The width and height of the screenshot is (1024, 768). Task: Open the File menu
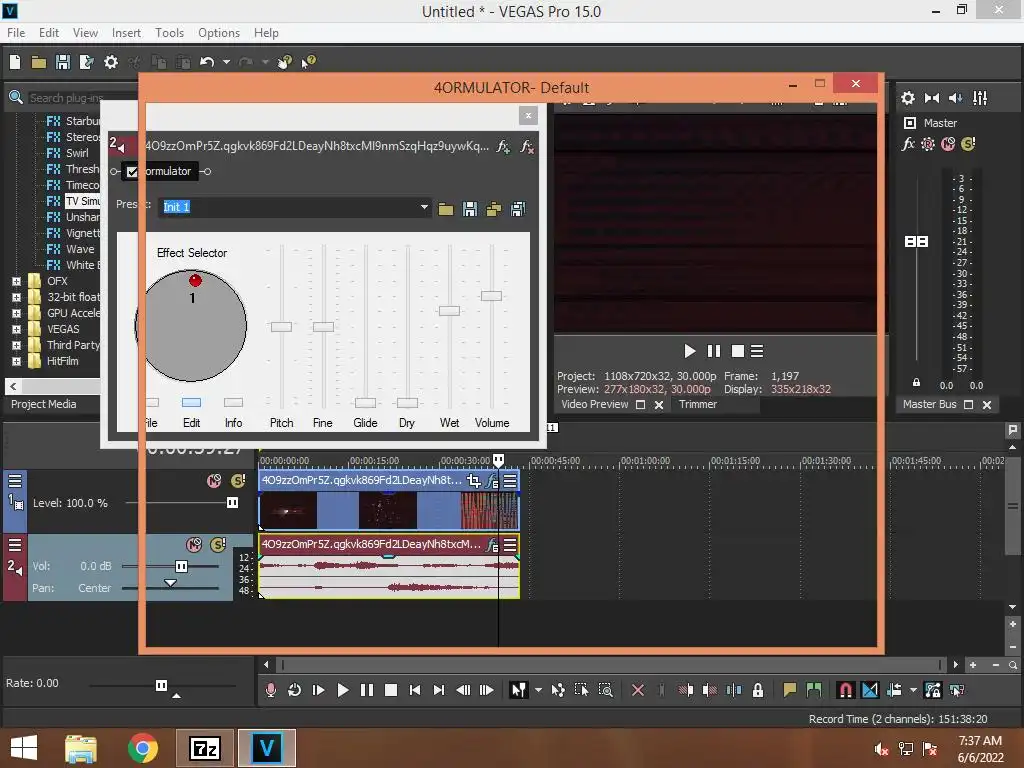click(16, 33)
